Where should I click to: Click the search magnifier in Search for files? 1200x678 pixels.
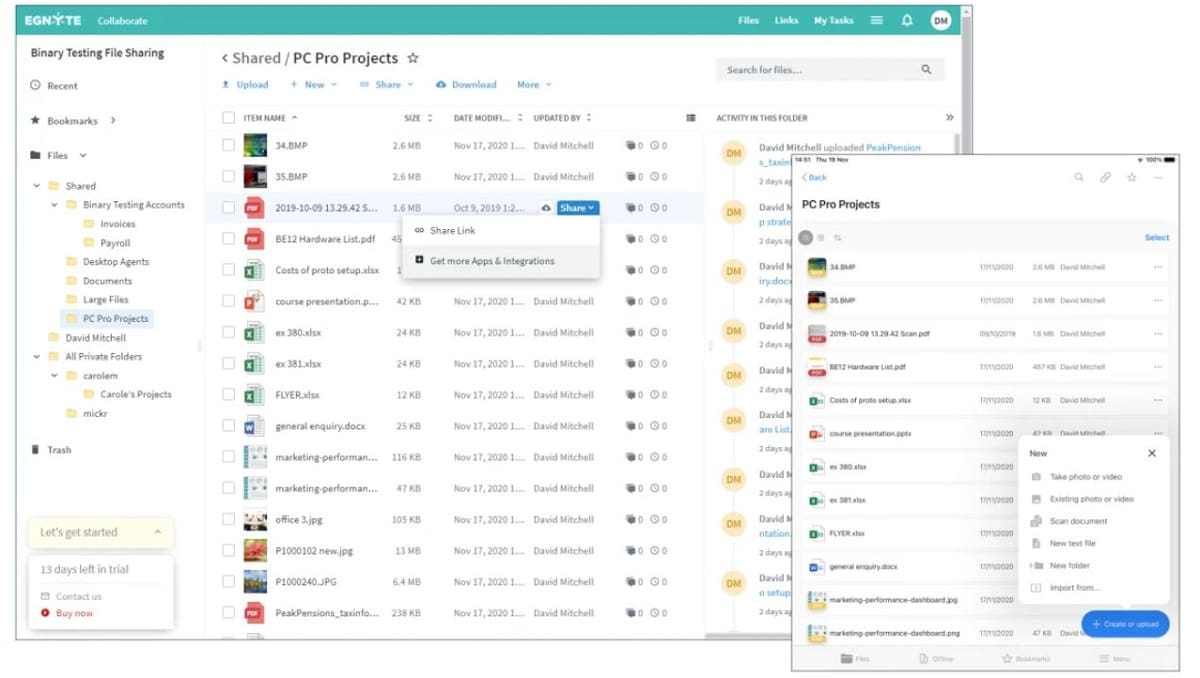(x=926, y=70)
